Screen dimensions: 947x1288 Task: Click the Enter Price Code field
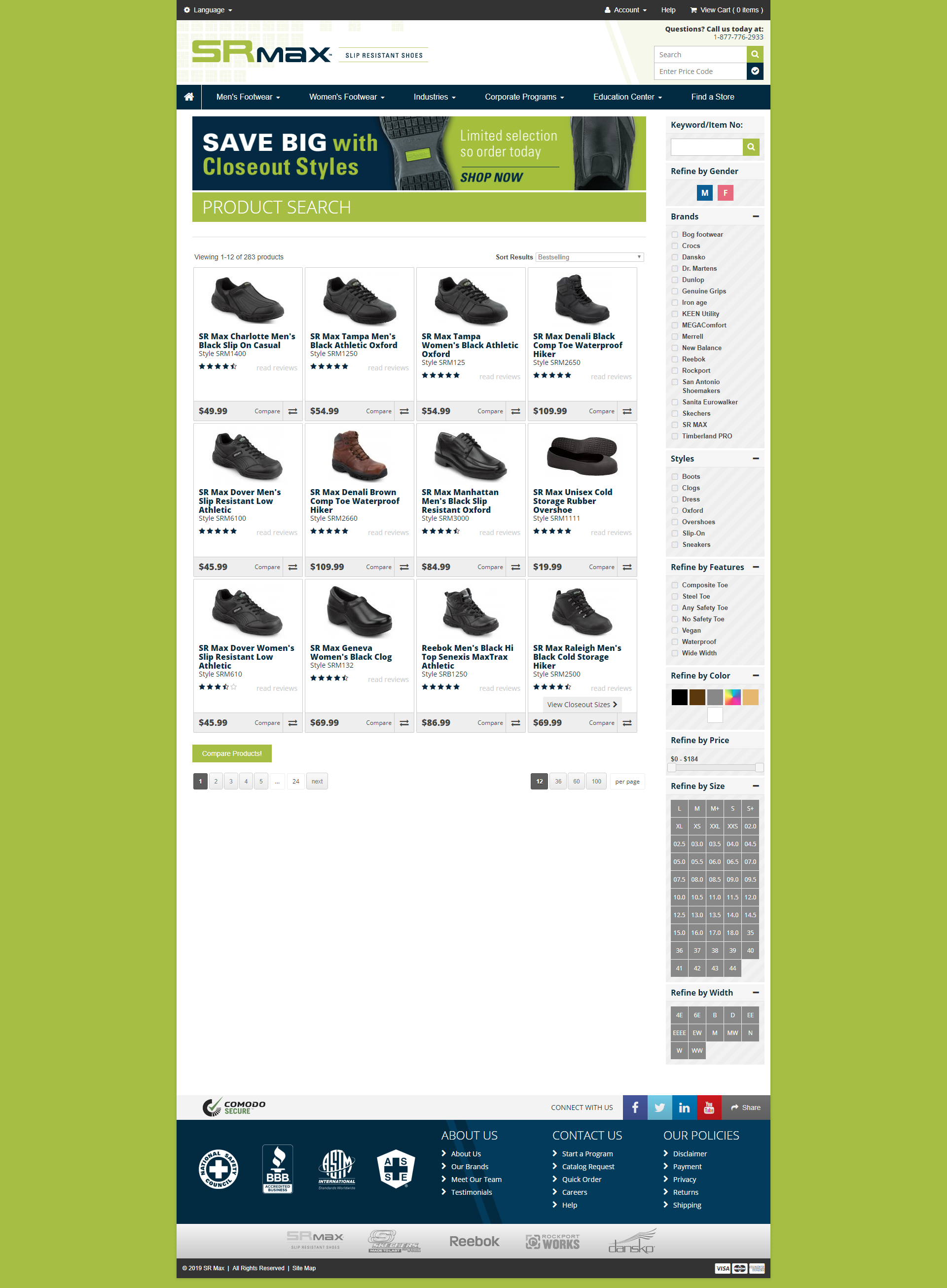tap(700, 71)
